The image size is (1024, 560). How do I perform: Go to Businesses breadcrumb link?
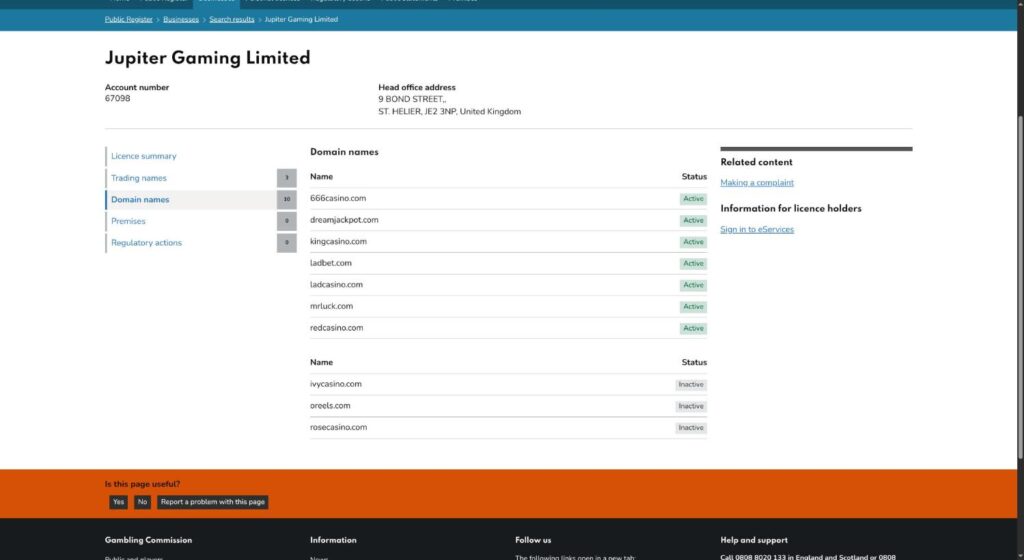181,19
